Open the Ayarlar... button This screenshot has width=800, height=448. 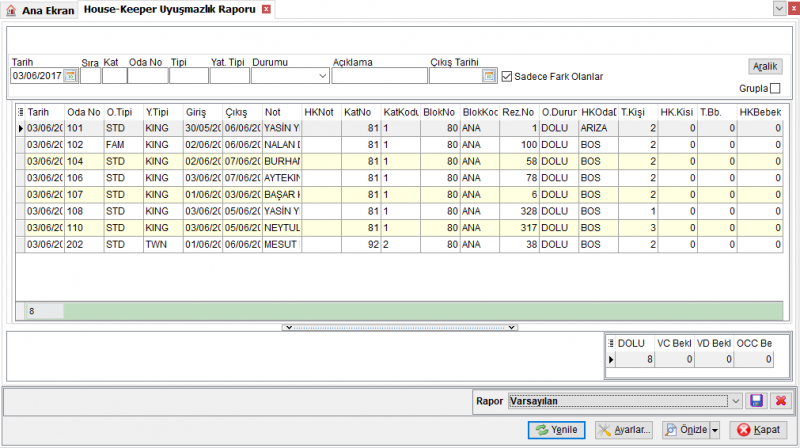pyautogui.click(x=623, y=430)
